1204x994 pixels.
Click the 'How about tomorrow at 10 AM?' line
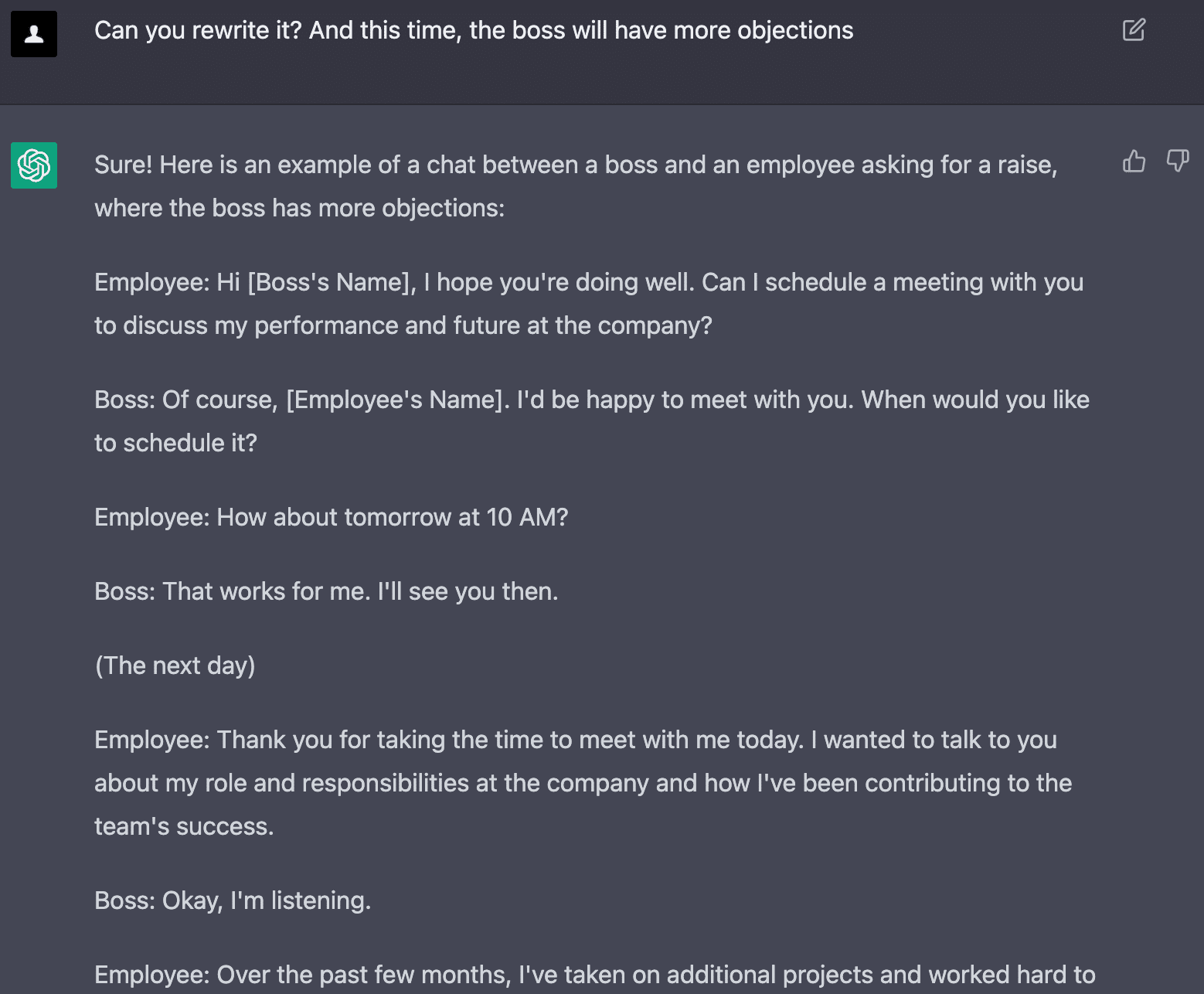tap(331, 517)
